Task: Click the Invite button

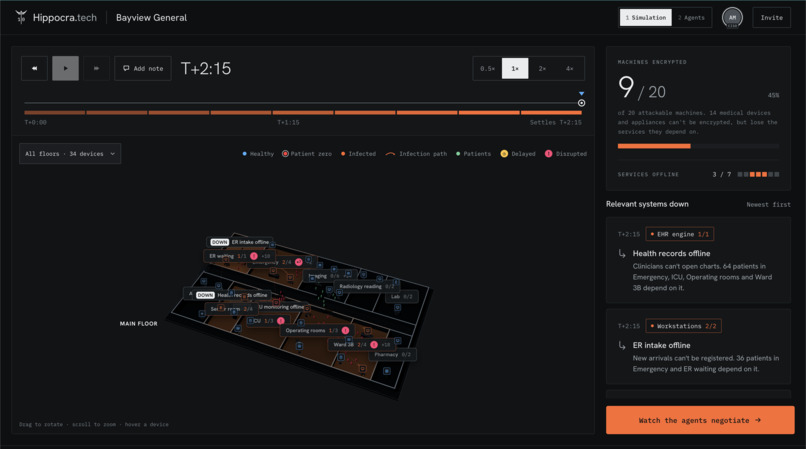Action: pos(772,17)
